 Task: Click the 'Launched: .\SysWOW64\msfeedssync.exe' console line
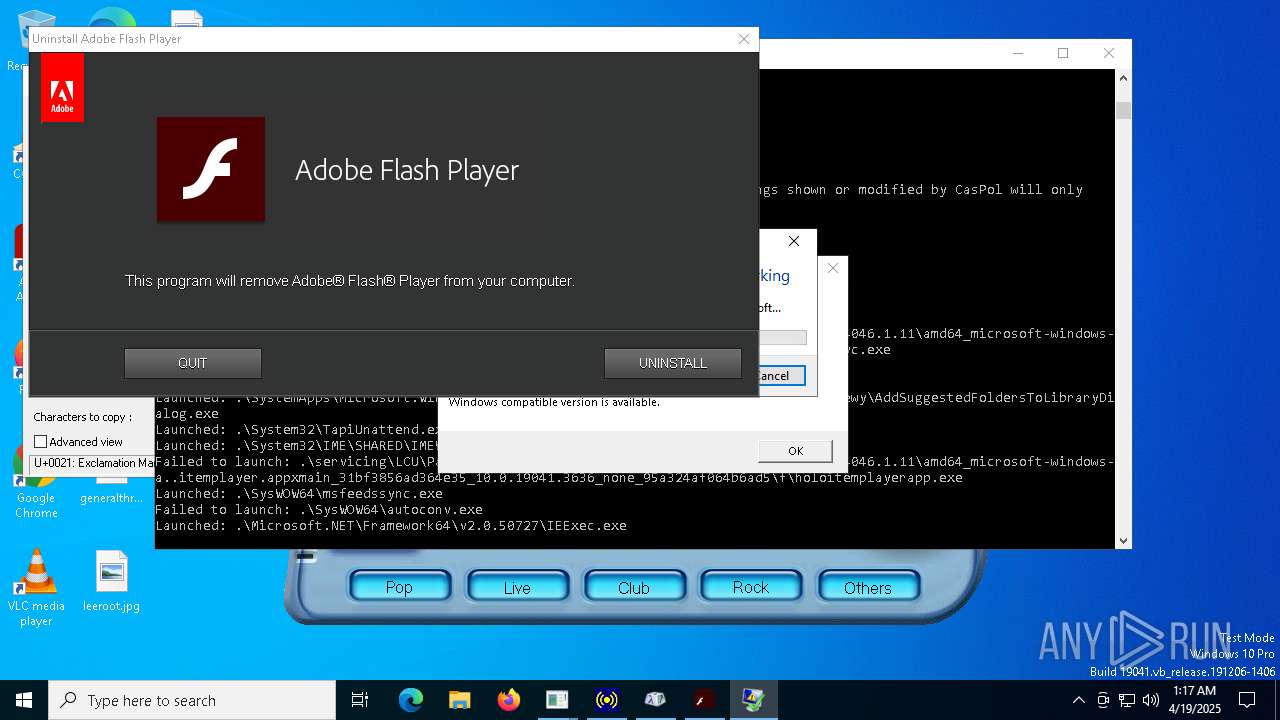click(x=299, y=493)
